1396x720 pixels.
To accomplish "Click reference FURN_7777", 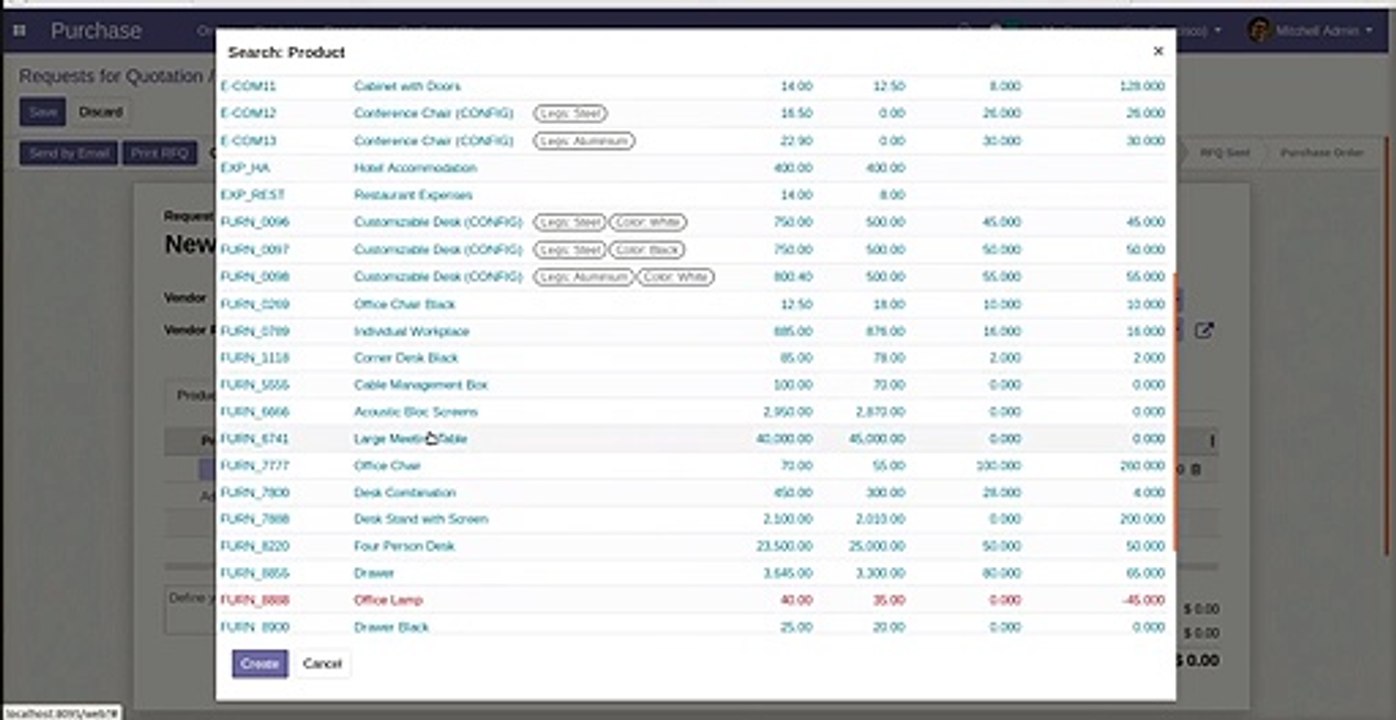I will [255, 466].
